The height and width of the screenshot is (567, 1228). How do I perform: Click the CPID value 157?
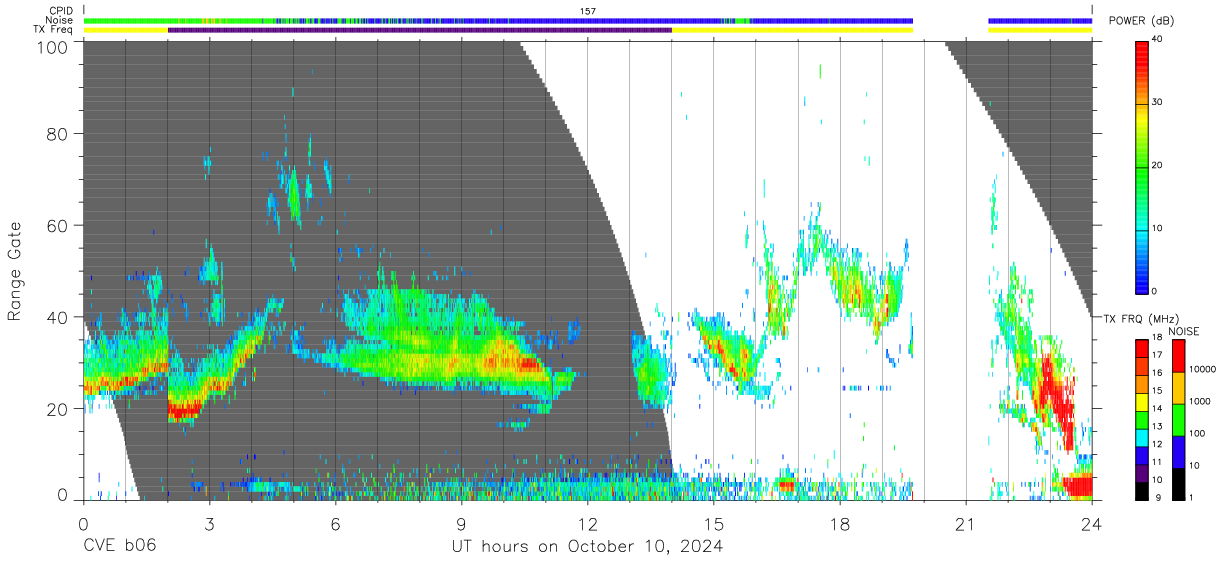(x=588, y=11)
